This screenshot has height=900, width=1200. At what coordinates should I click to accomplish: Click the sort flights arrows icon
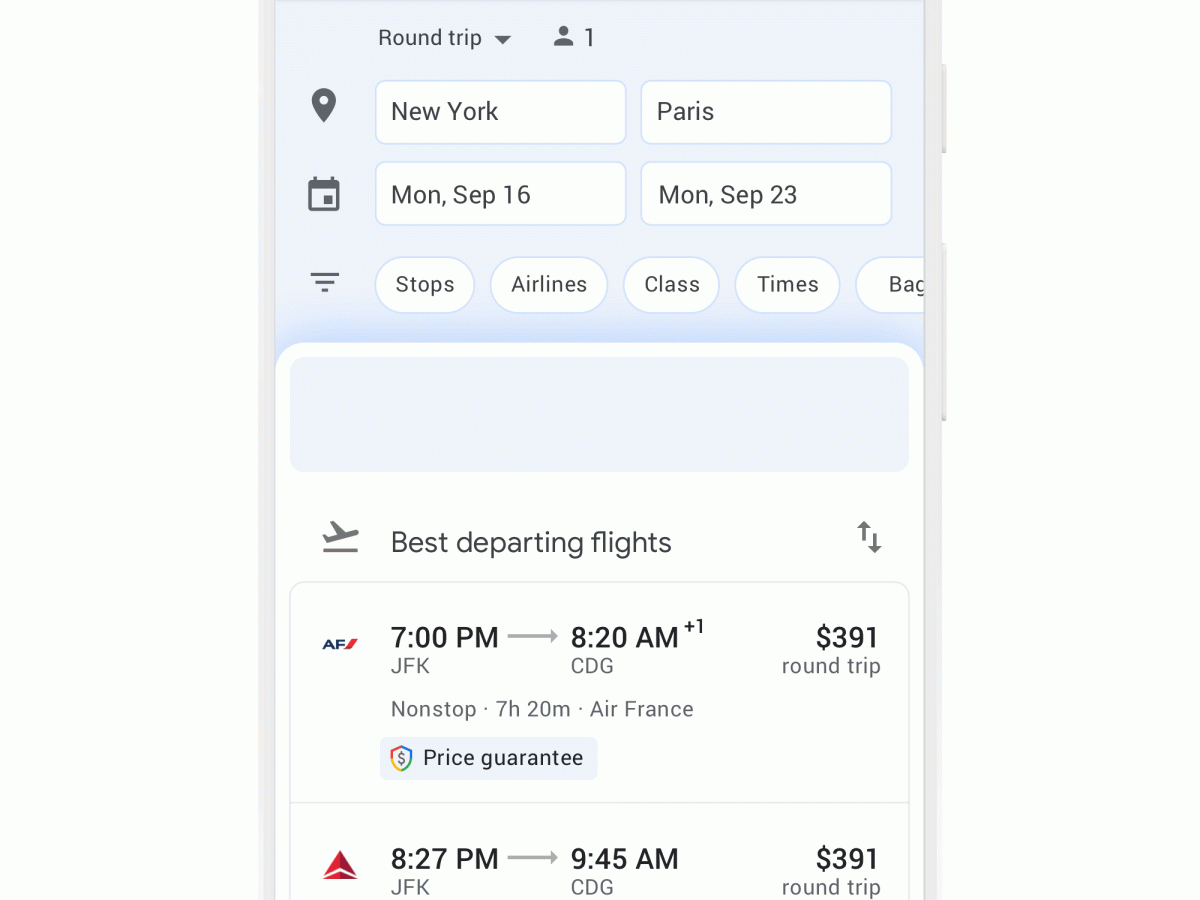coord(869,537)
